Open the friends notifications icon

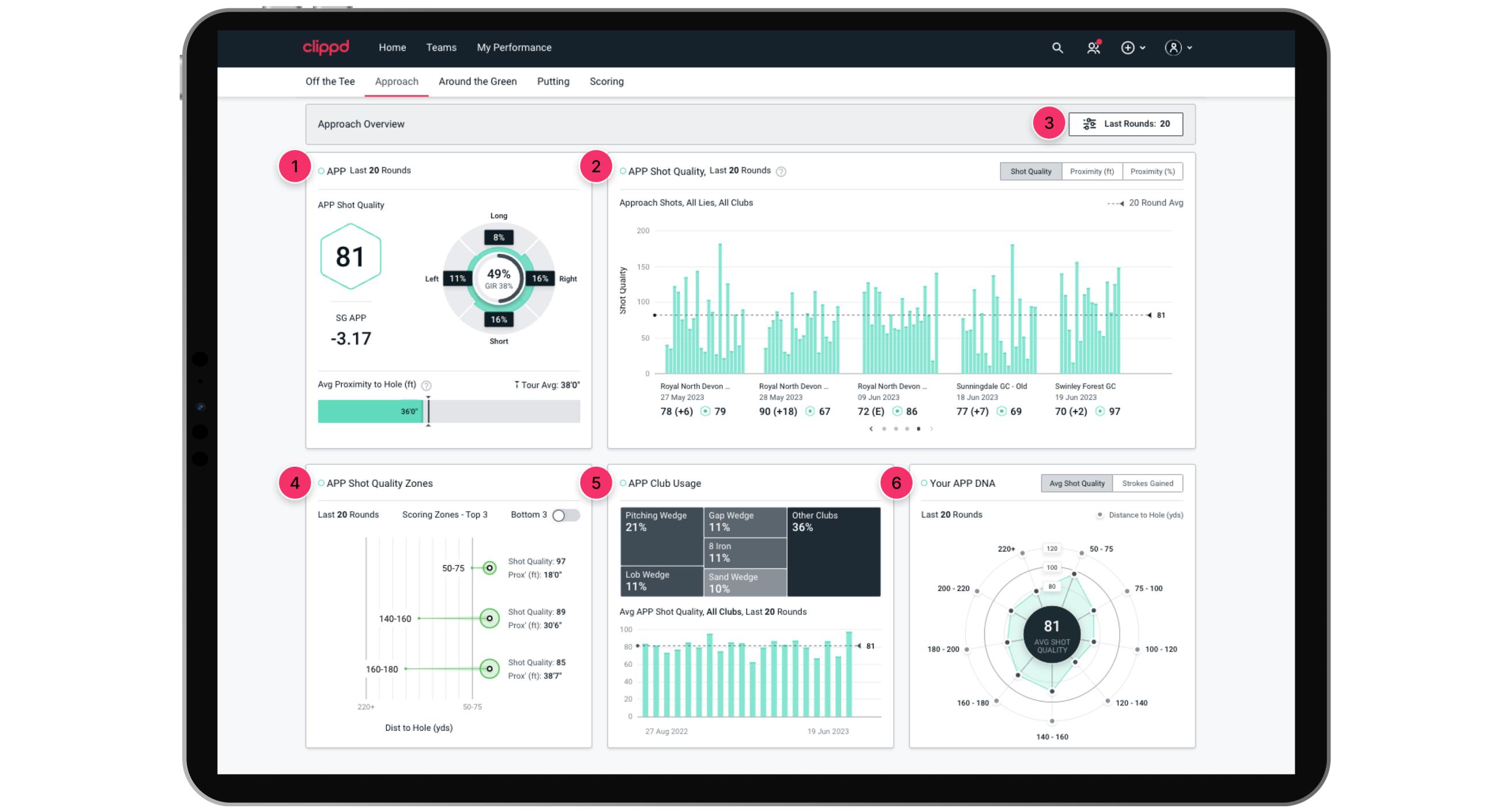pos(1093,47)
